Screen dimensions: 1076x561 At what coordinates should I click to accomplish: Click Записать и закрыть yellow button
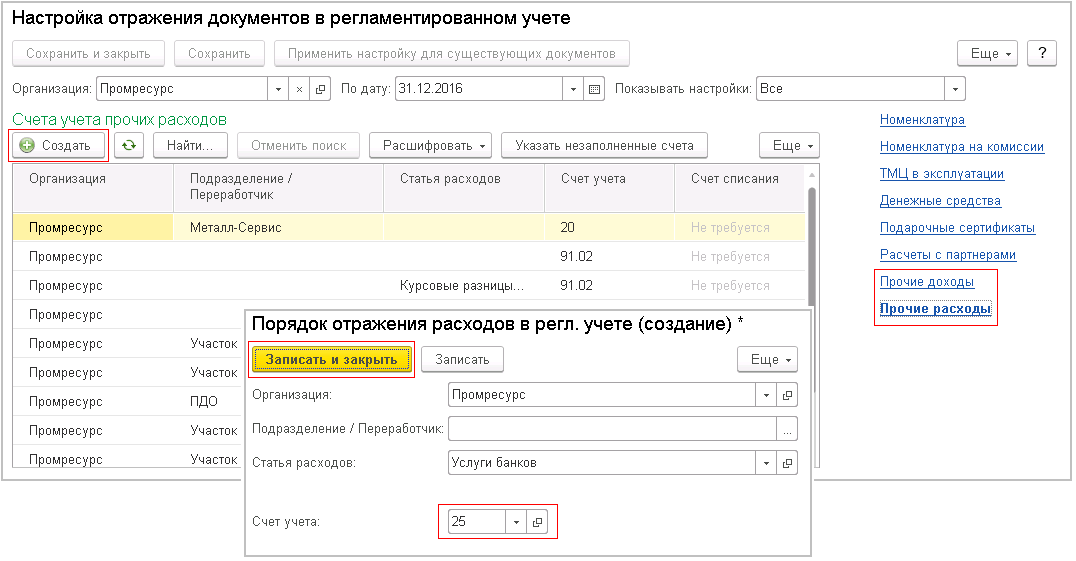point(331,359)
